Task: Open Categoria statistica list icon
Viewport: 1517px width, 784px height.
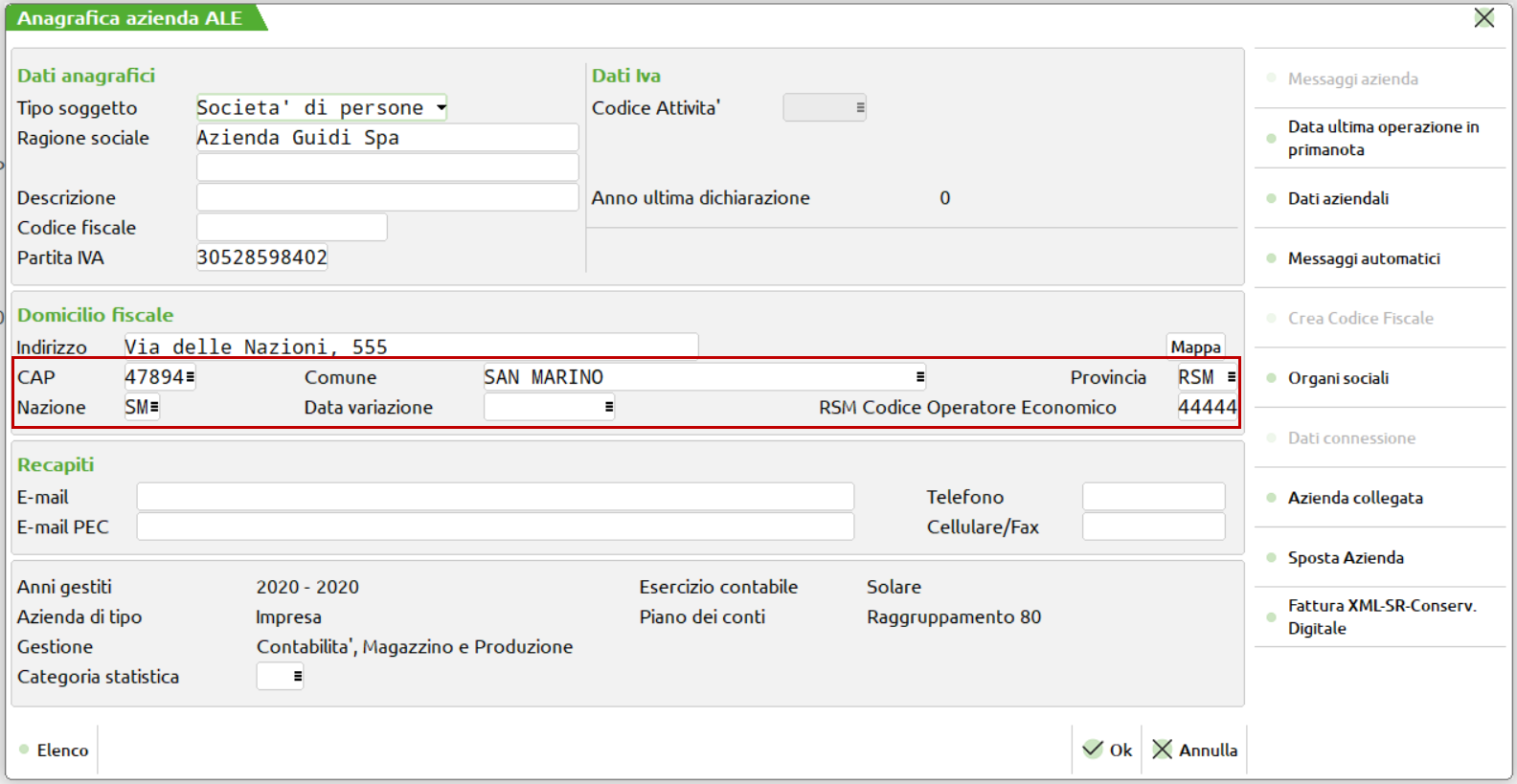Action: tap(297, 677)
